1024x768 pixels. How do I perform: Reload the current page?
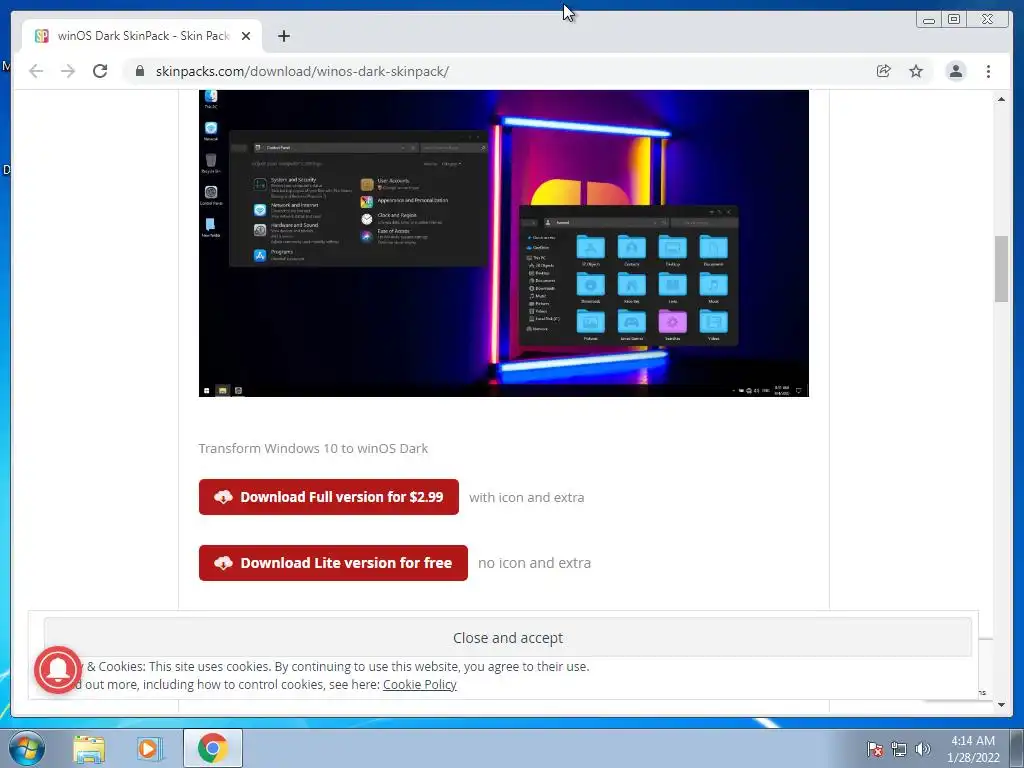(x=100, y=71)
